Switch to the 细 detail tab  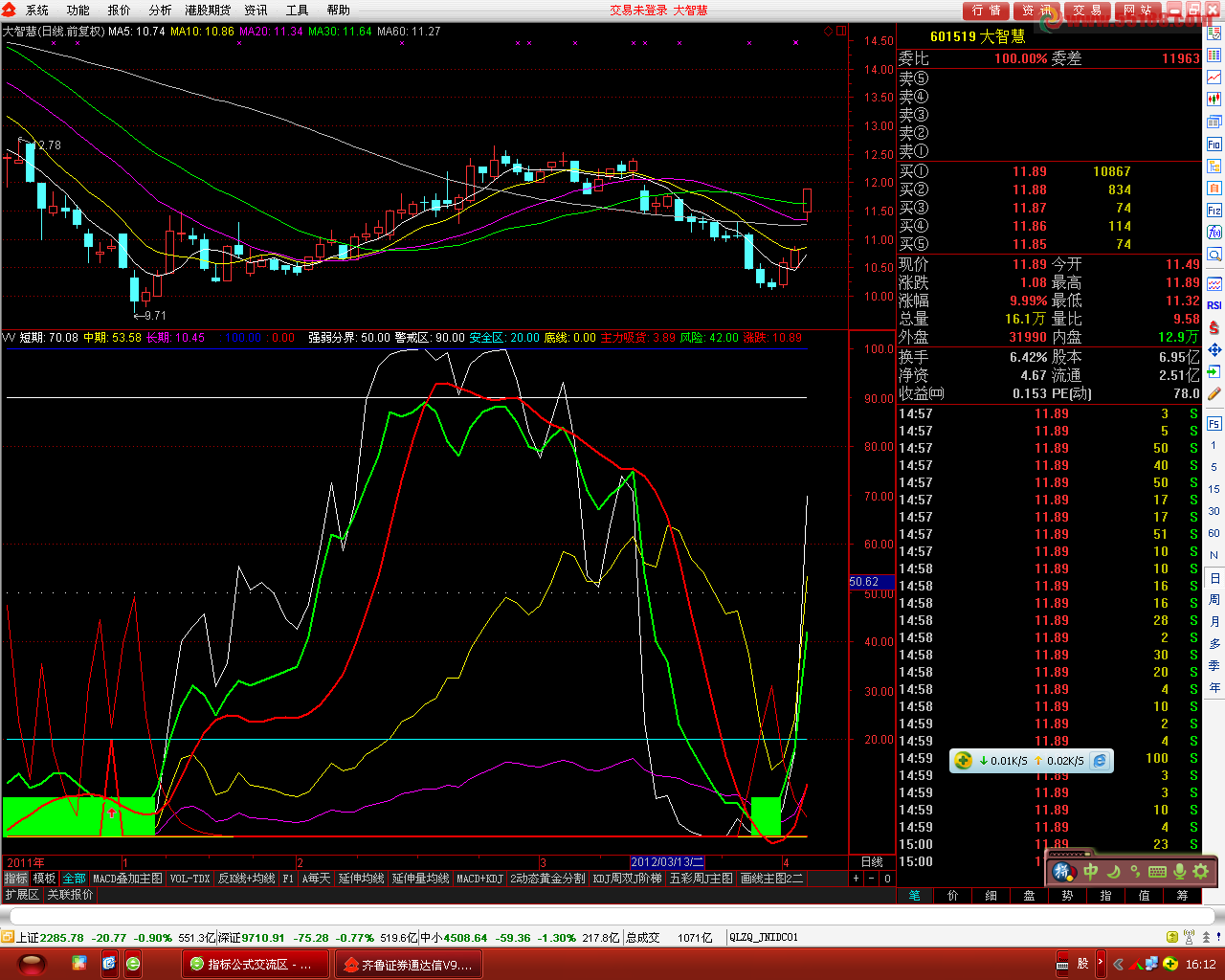click(x=991, y=896)
